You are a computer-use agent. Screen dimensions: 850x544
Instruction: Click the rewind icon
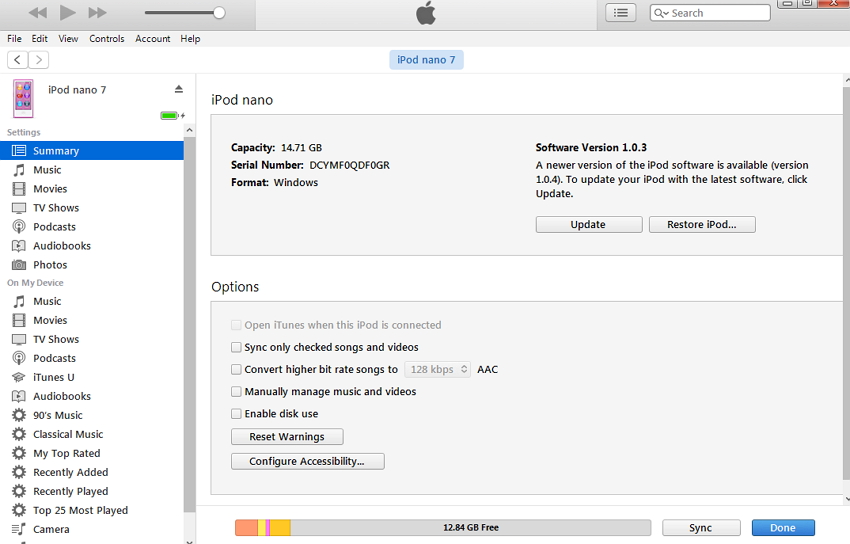[x=38, y=13]
